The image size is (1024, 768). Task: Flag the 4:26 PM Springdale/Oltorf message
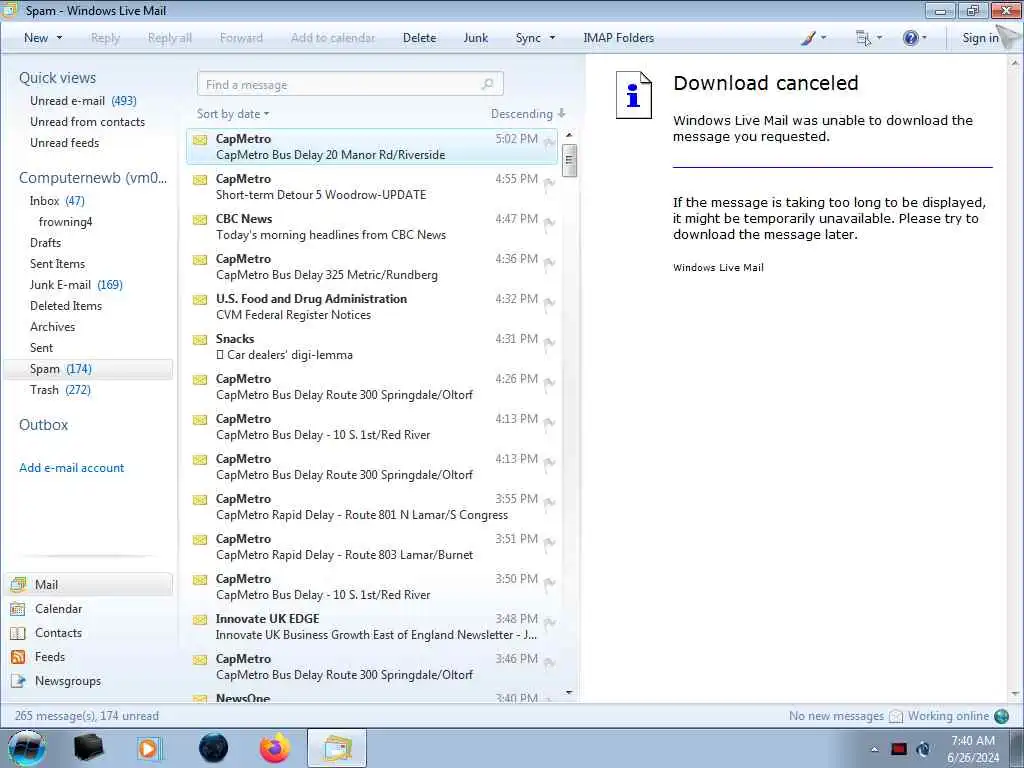point(549,383)
